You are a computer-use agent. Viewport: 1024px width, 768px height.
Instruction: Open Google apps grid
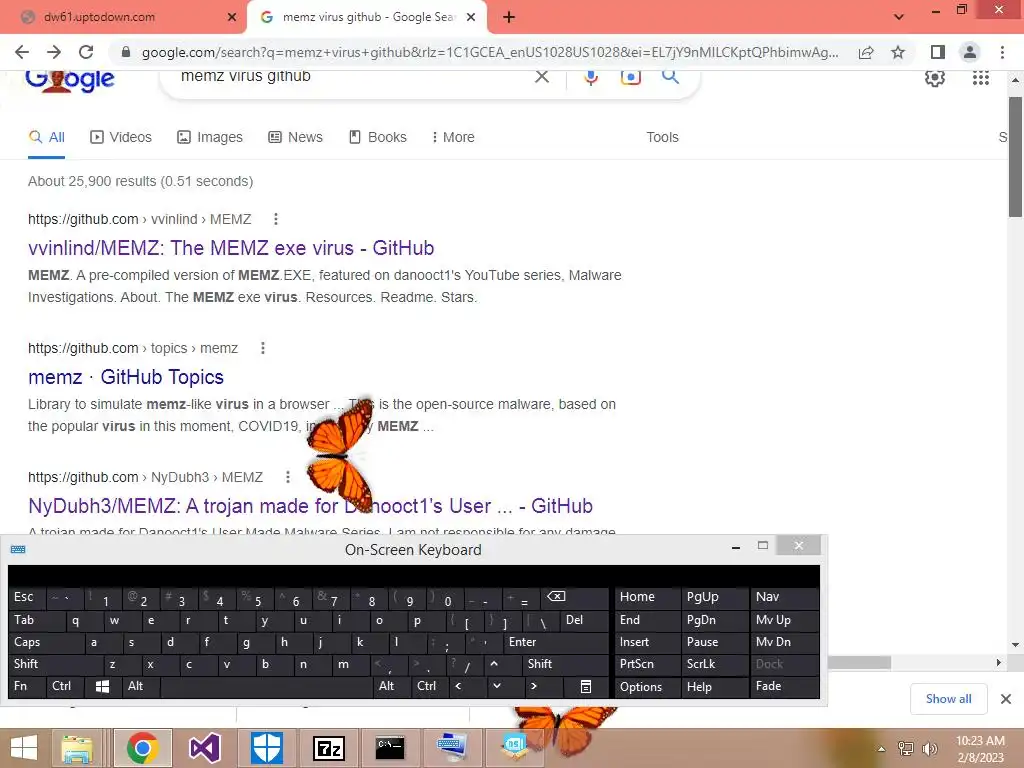point(980,78)
